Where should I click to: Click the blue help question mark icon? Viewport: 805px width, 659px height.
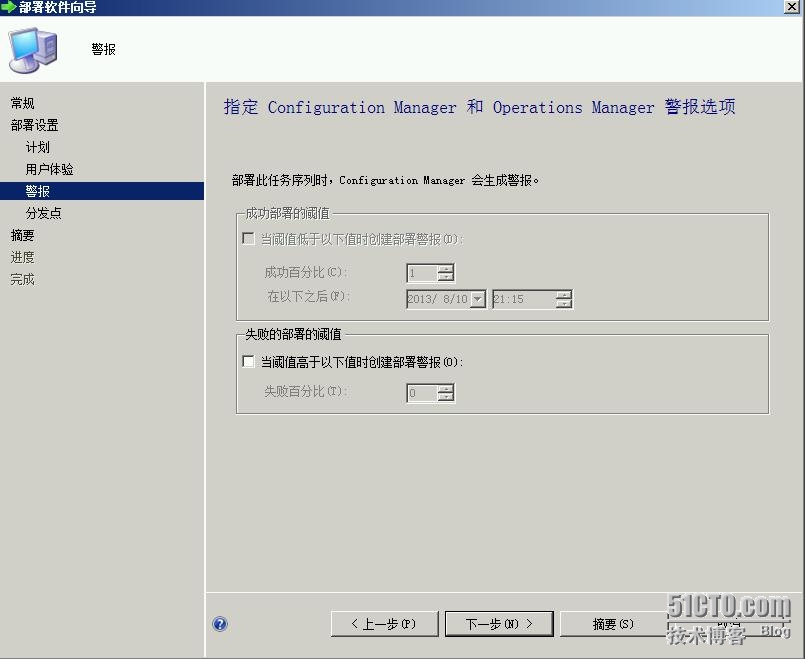pyautogui.click(x=220, y=624)
